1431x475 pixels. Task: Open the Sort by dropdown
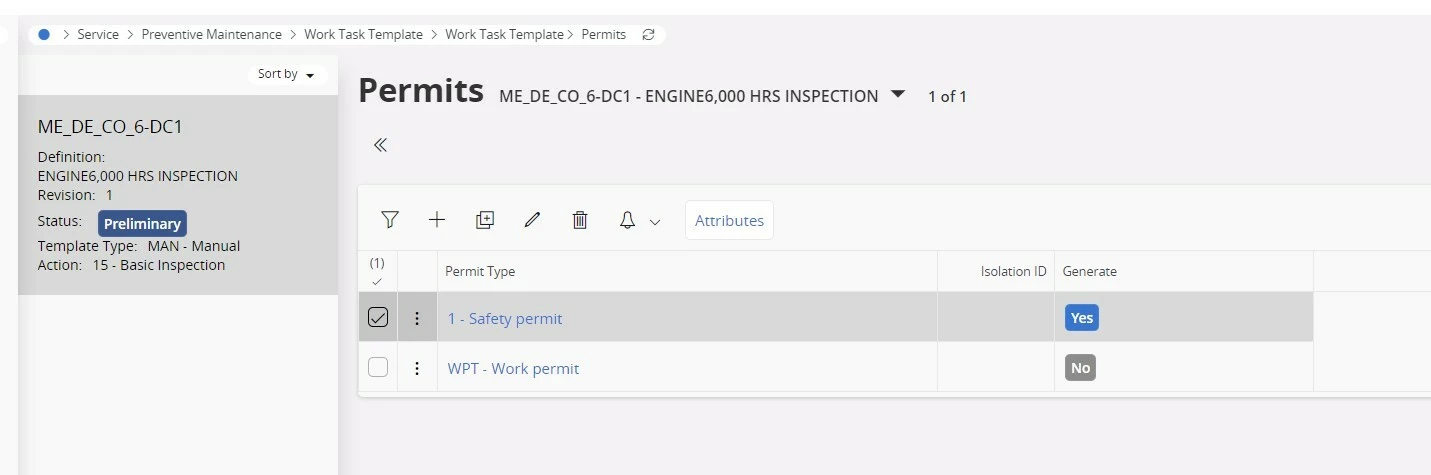[286, 74]
